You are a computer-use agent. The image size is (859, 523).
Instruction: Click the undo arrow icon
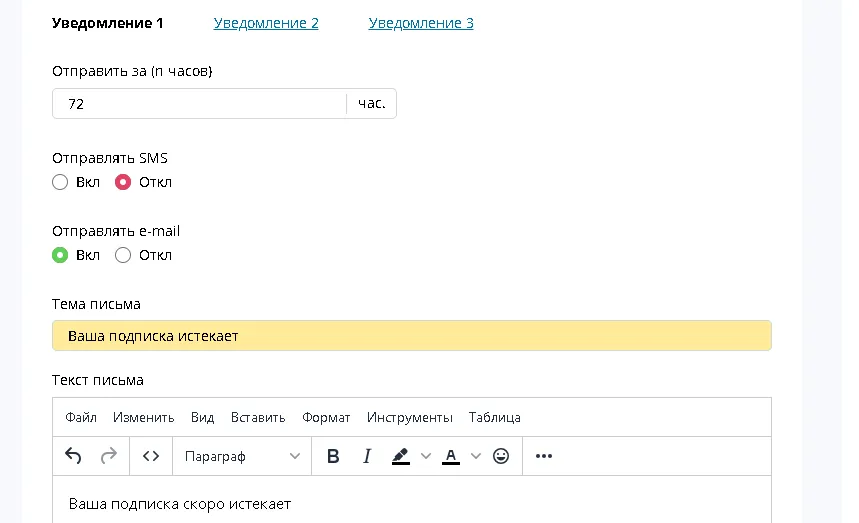pyautogui.click(x=73, y=456)
